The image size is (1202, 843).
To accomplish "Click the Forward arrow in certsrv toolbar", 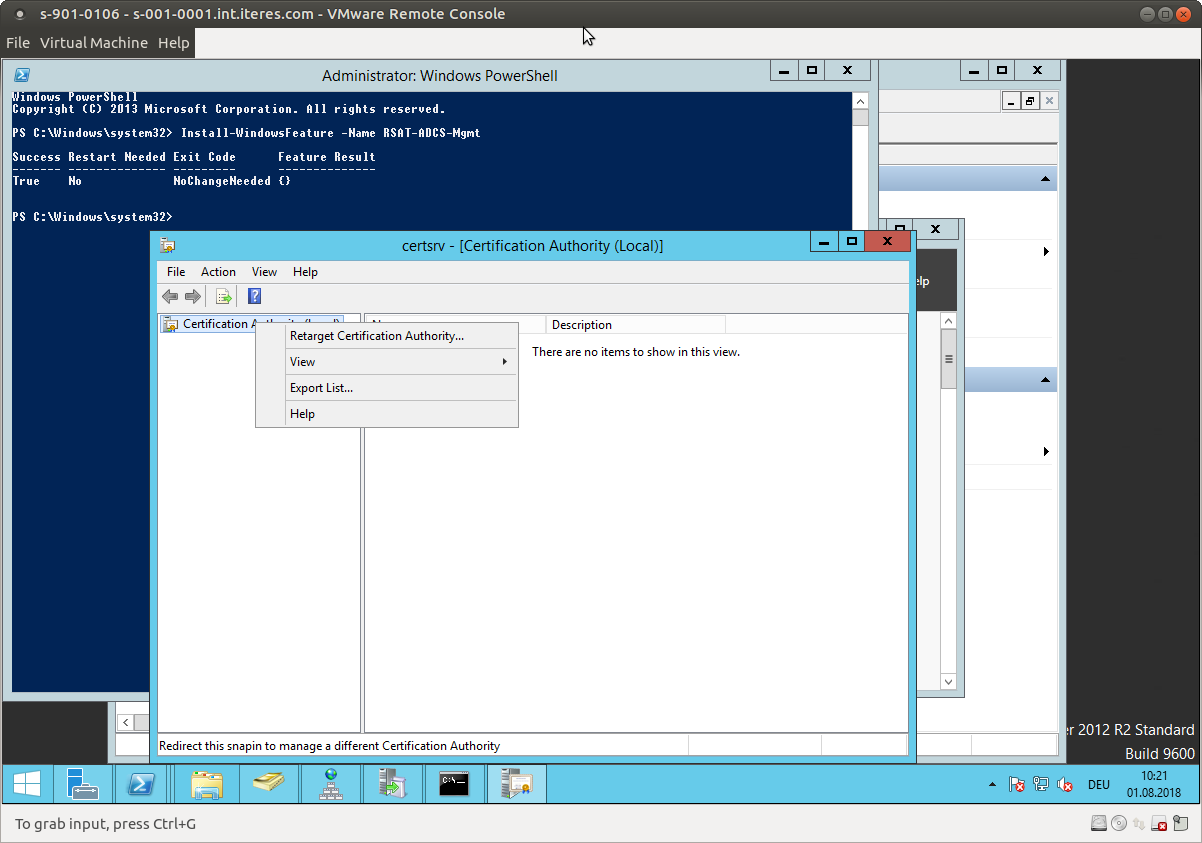I will (193, 296).
